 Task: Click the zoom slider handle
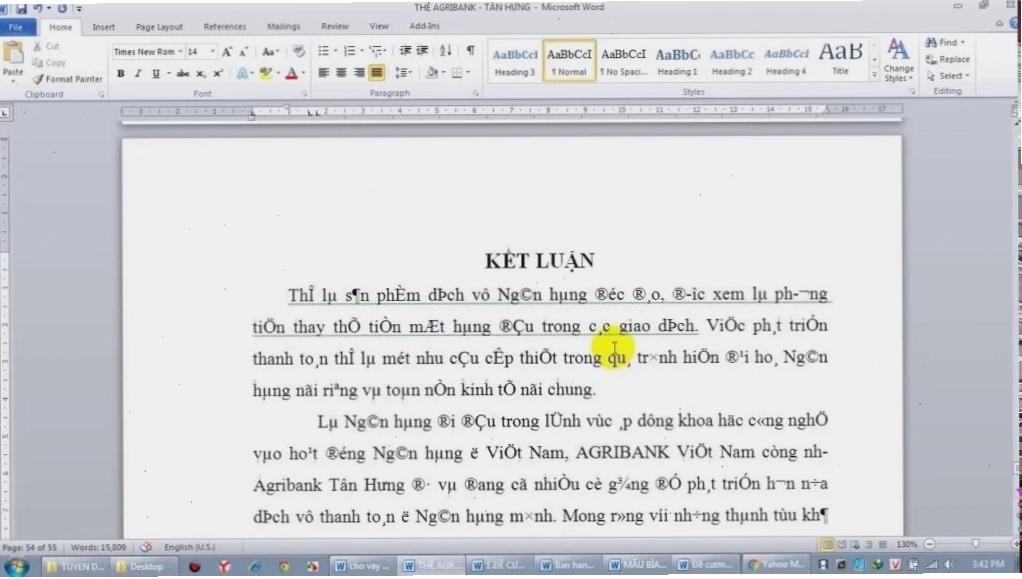coord(975,544)
